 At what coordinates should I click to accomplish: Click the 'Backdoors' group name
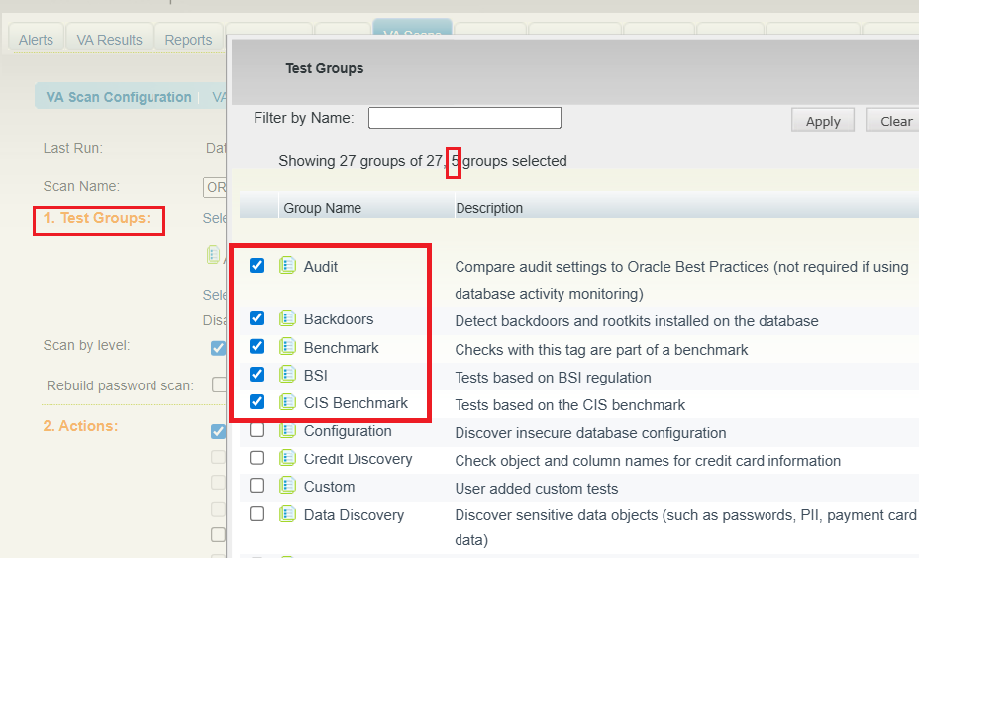pyautogui.click(x=338, y=319)
